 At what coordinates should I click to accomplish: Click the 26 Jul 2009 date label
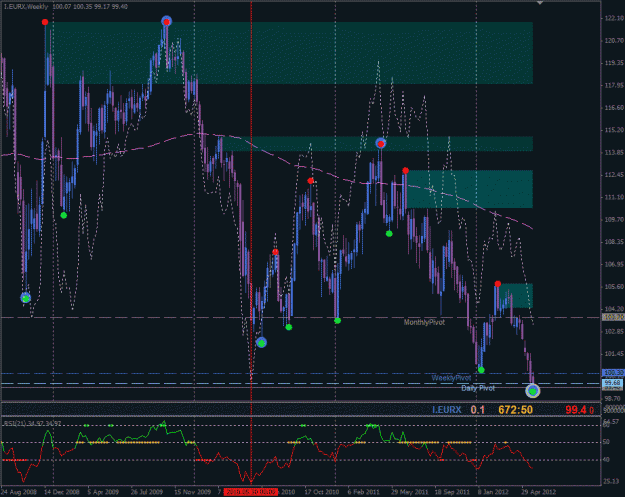pos(147,492)
